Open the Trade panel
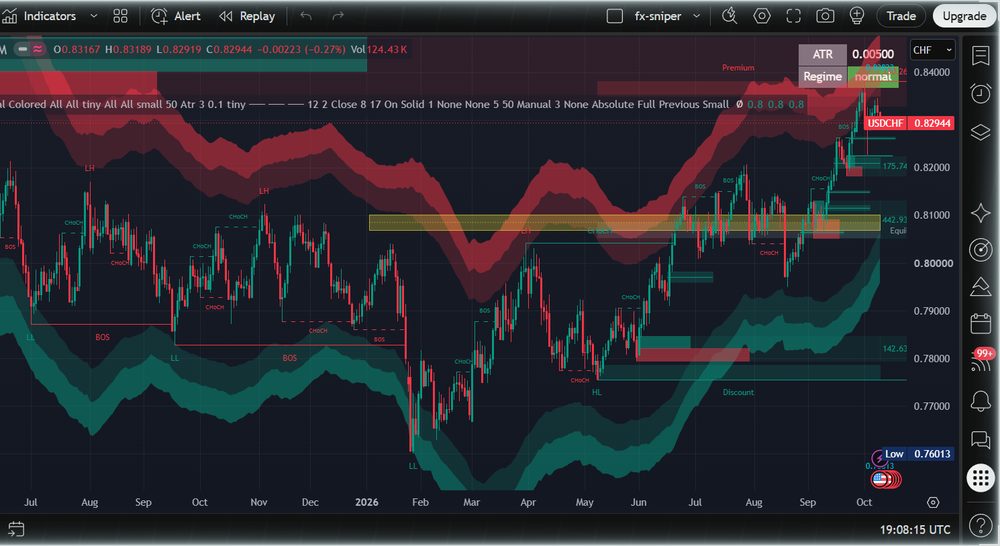This screenshot has height=546, width=1000. click(901, 16)
